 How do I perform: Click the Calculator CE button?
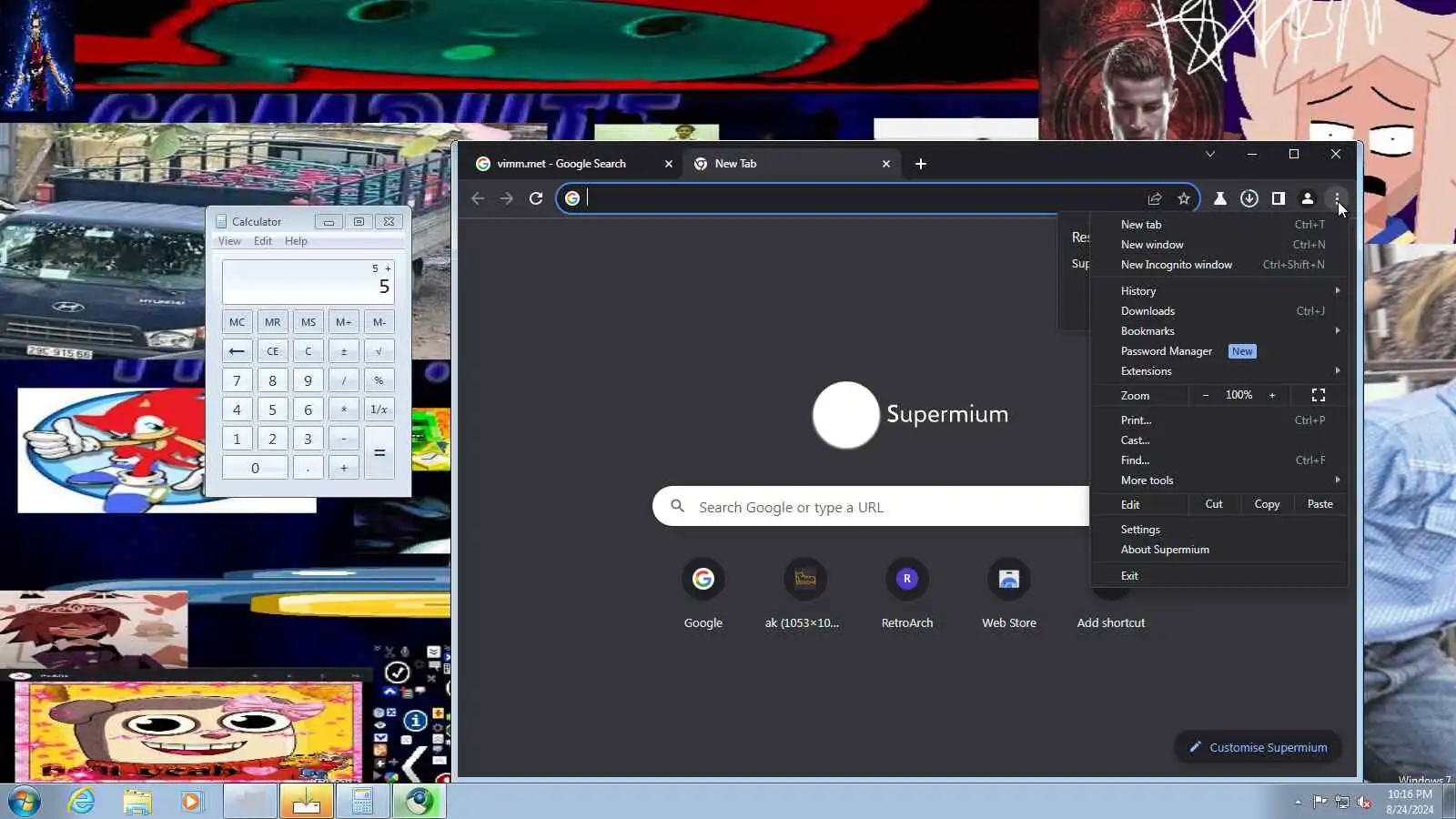point(272,351)
